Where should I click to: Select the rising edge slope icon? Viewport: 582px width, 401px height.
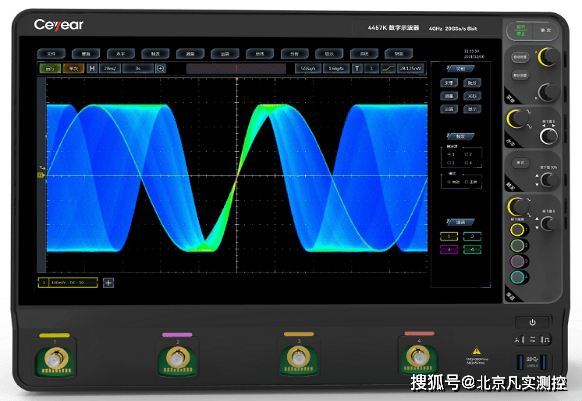click(x=388, y=68)
